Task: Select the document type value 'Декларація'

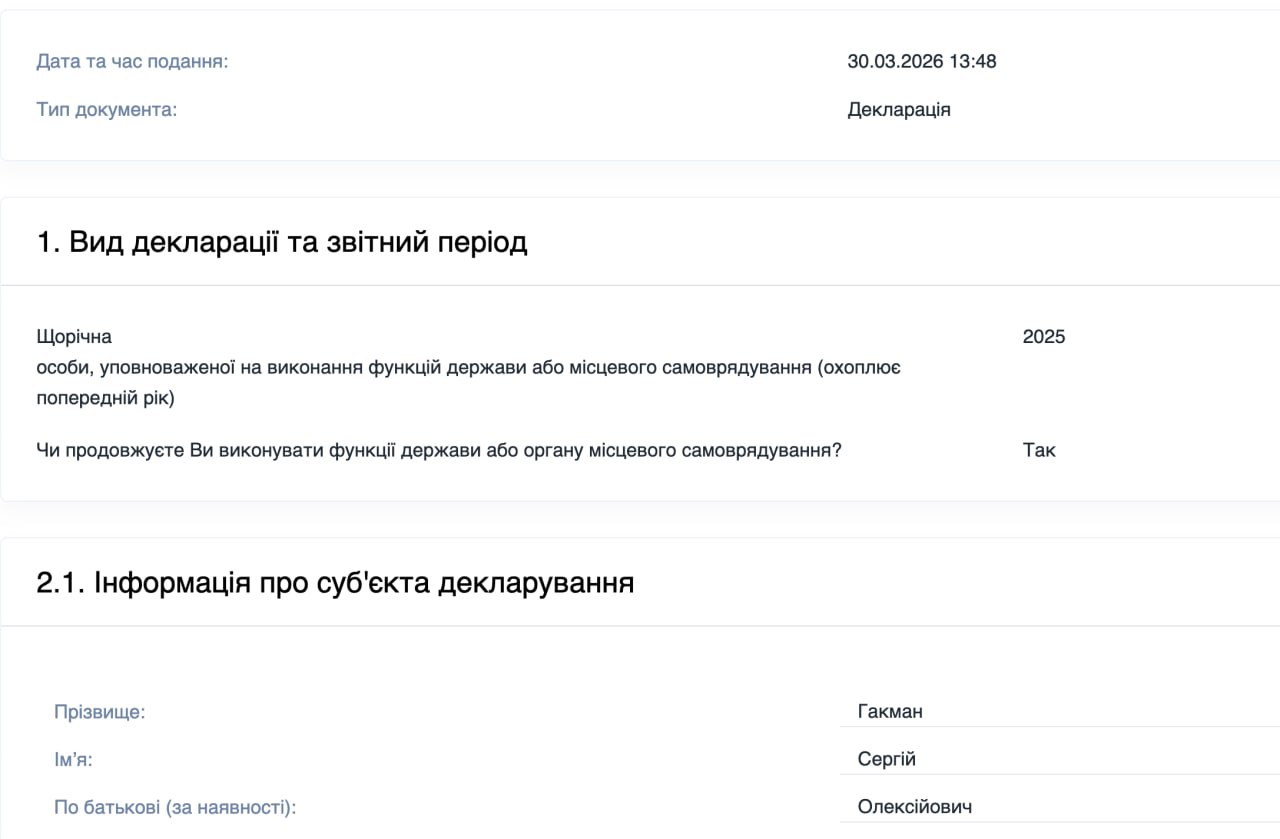Action: point(899,110)
